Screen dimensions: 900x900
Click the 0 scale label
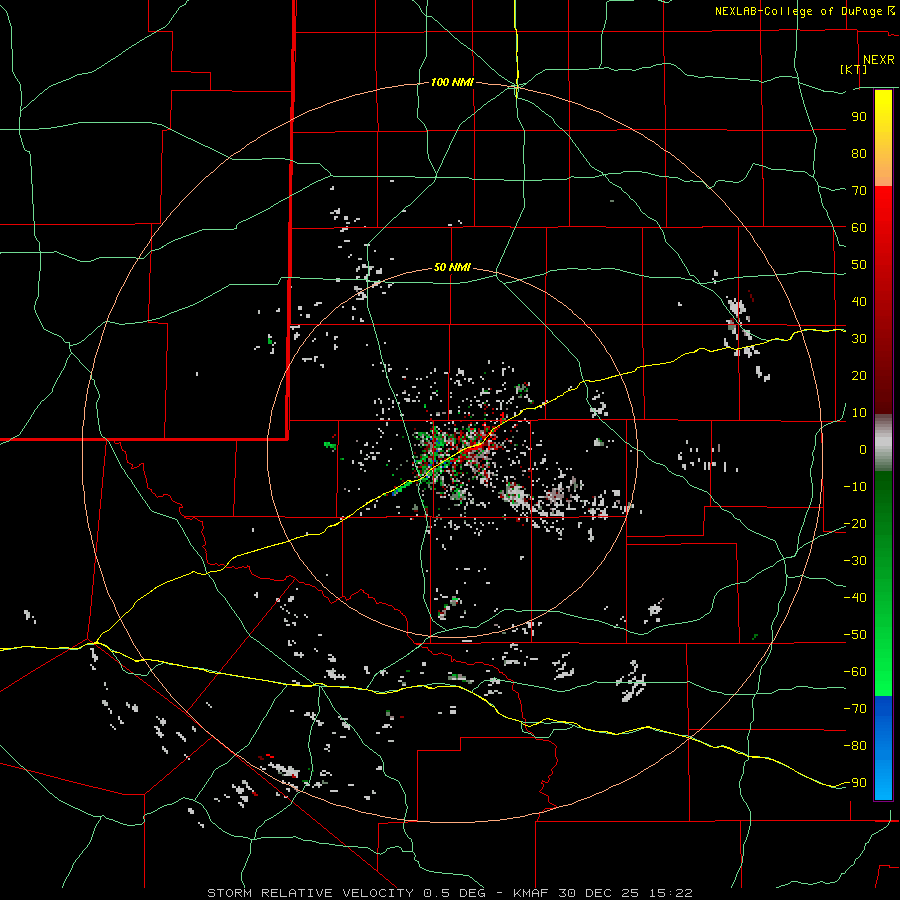pos(863,449)
